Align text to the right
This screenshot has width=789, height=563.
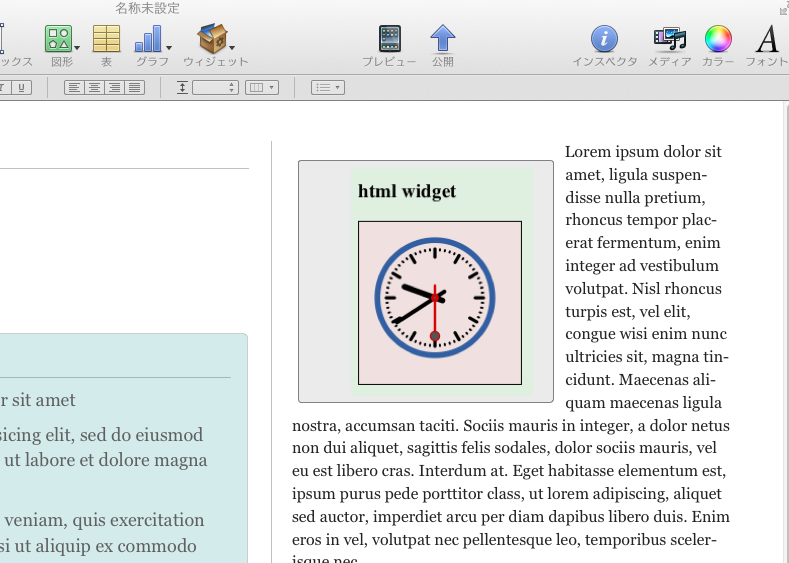click(114, 88)
